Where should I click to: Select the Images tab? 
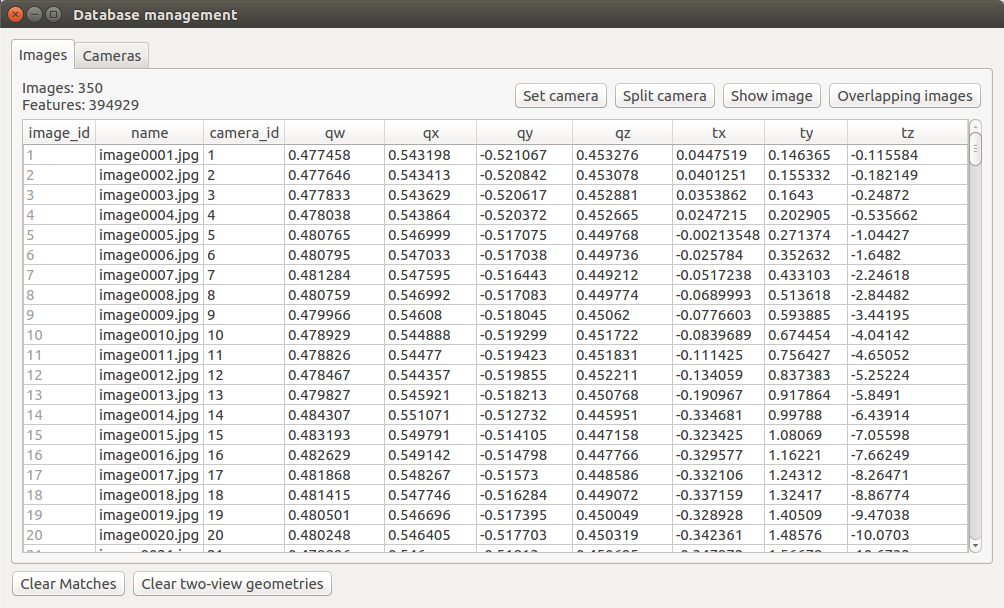(43, 55)
